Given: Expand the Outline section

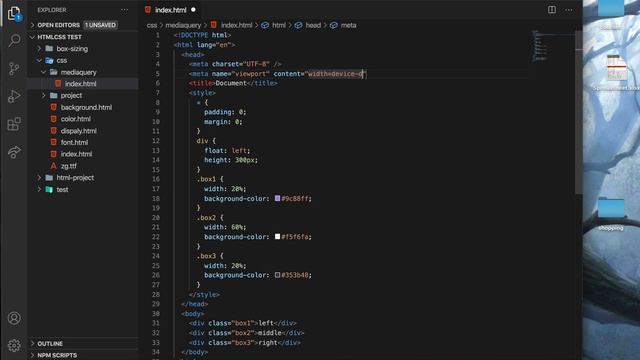Looking at the screenshot, I should tap(83, 344).
